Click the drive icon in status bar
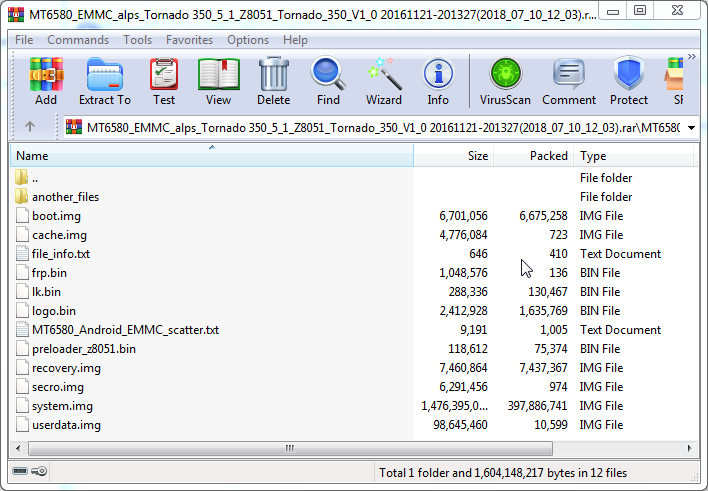 [20, 471]
